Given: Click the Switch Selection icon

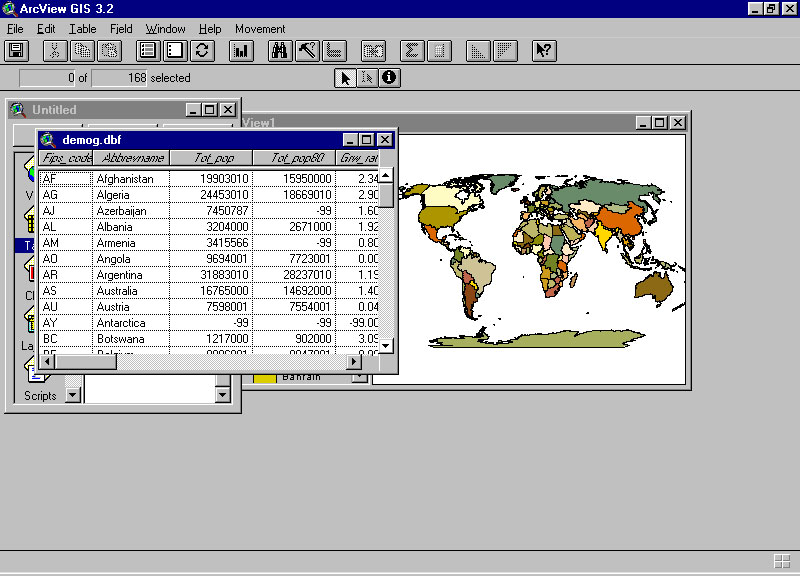Looking at the screenshot, I should (202, 51).
